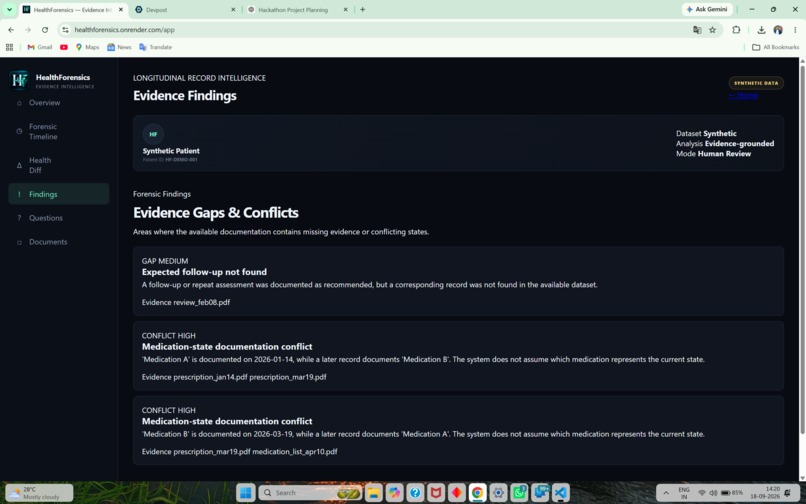This screenshot has height=504, width=806.
Task: Open Overview in the sidebar
Action: (59, 103)
